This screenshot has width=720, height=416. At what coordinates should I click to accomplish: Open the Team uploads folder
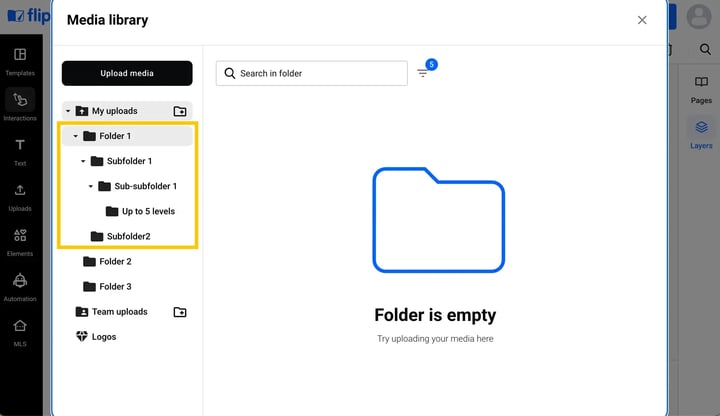(x=112, y=312)
